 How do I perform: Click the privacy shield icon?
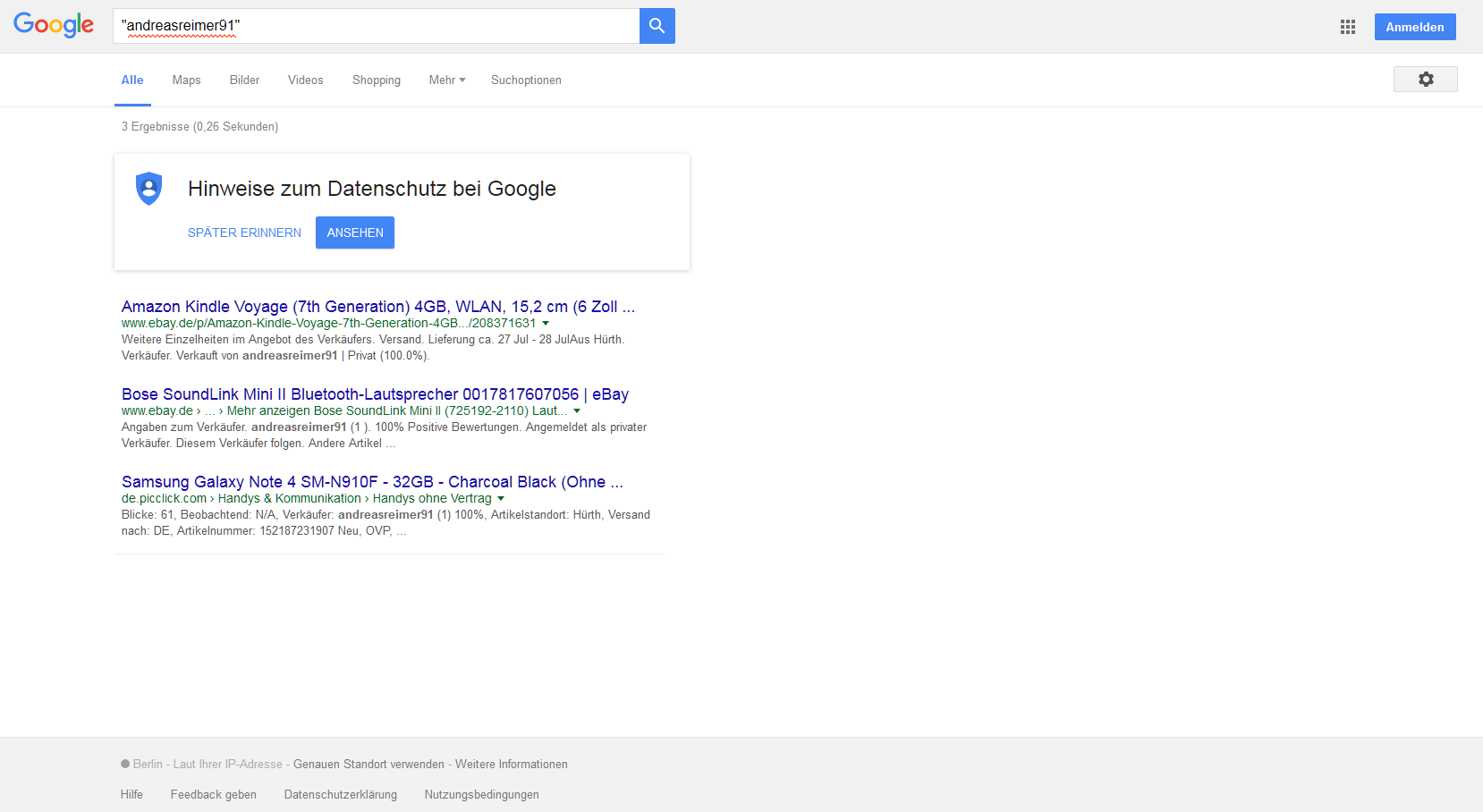pos(148,189)
